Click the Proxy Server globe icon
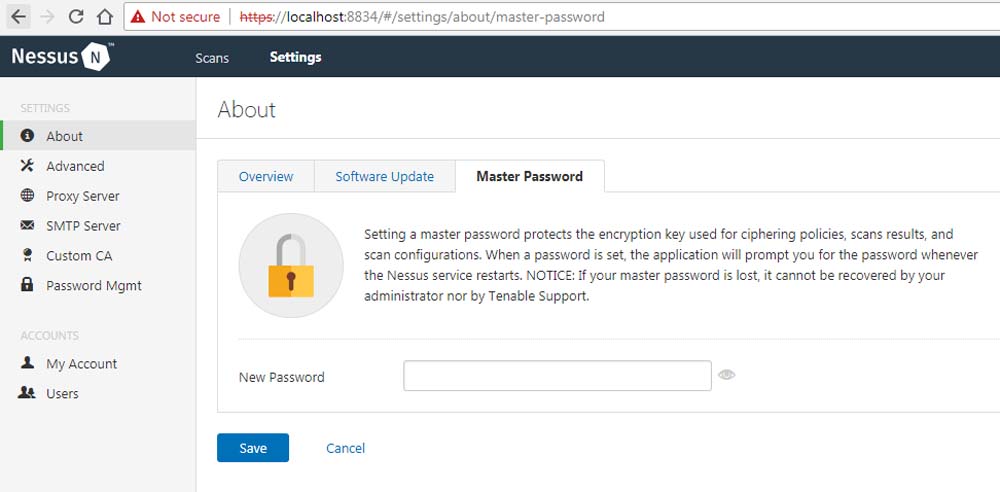The image size is (1000, 492). (x=27, y=196)
